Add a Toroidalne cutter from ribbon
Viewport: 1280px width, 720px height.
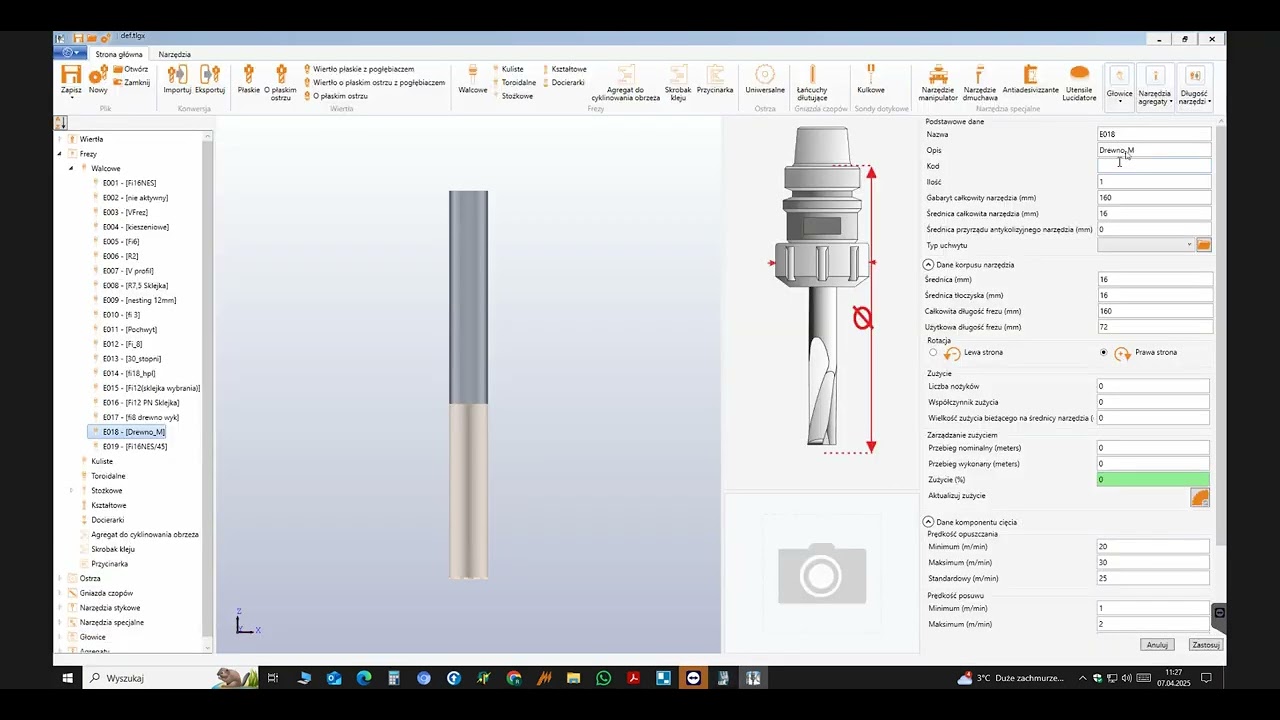[514, 82]
